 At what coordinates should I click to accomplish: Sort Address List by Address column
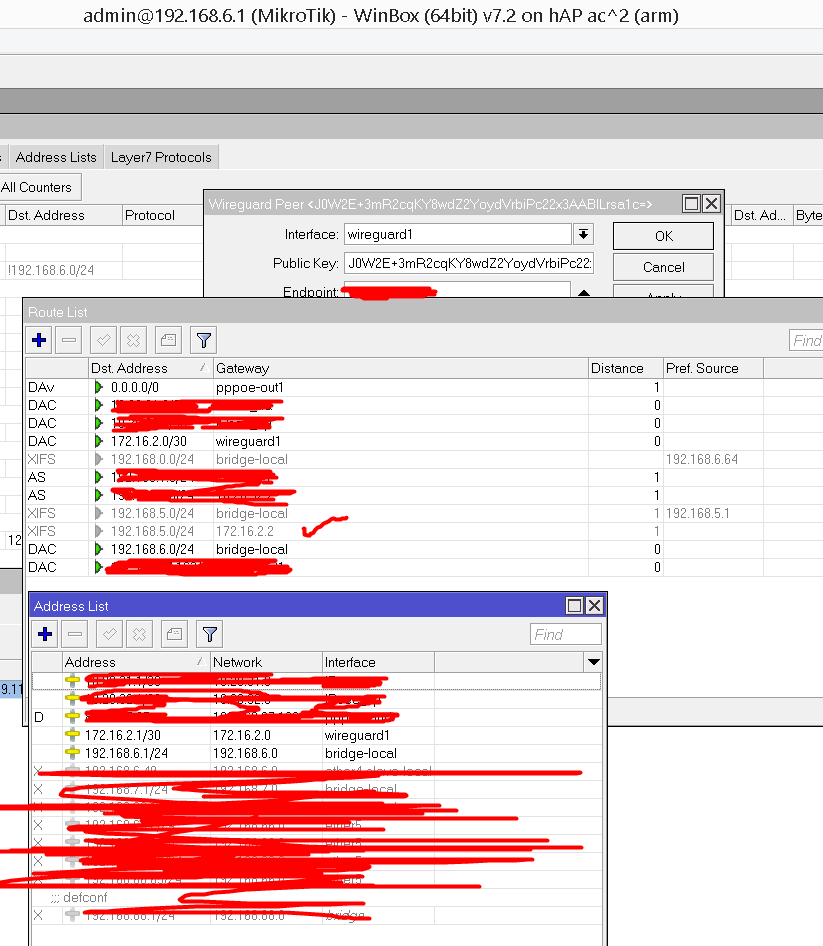[x=136, y=662]
